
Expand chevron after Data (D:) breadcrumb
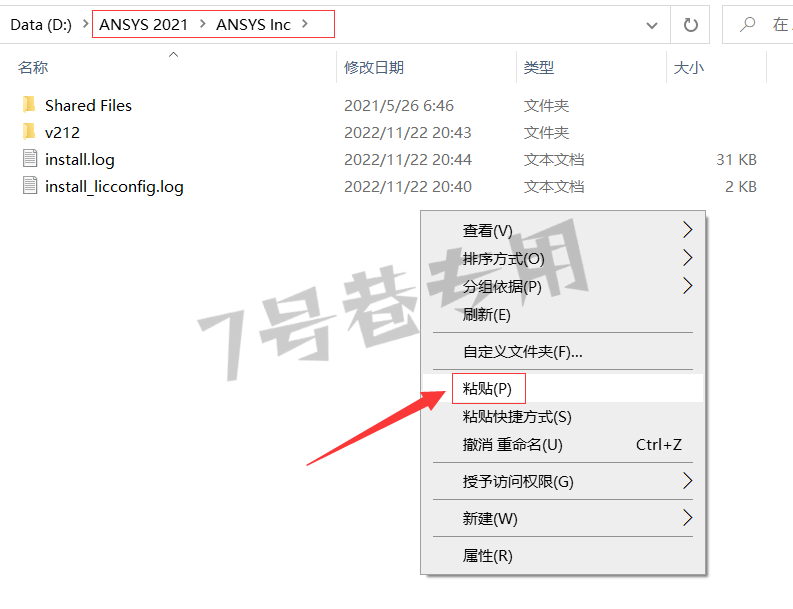click(85, 24)
